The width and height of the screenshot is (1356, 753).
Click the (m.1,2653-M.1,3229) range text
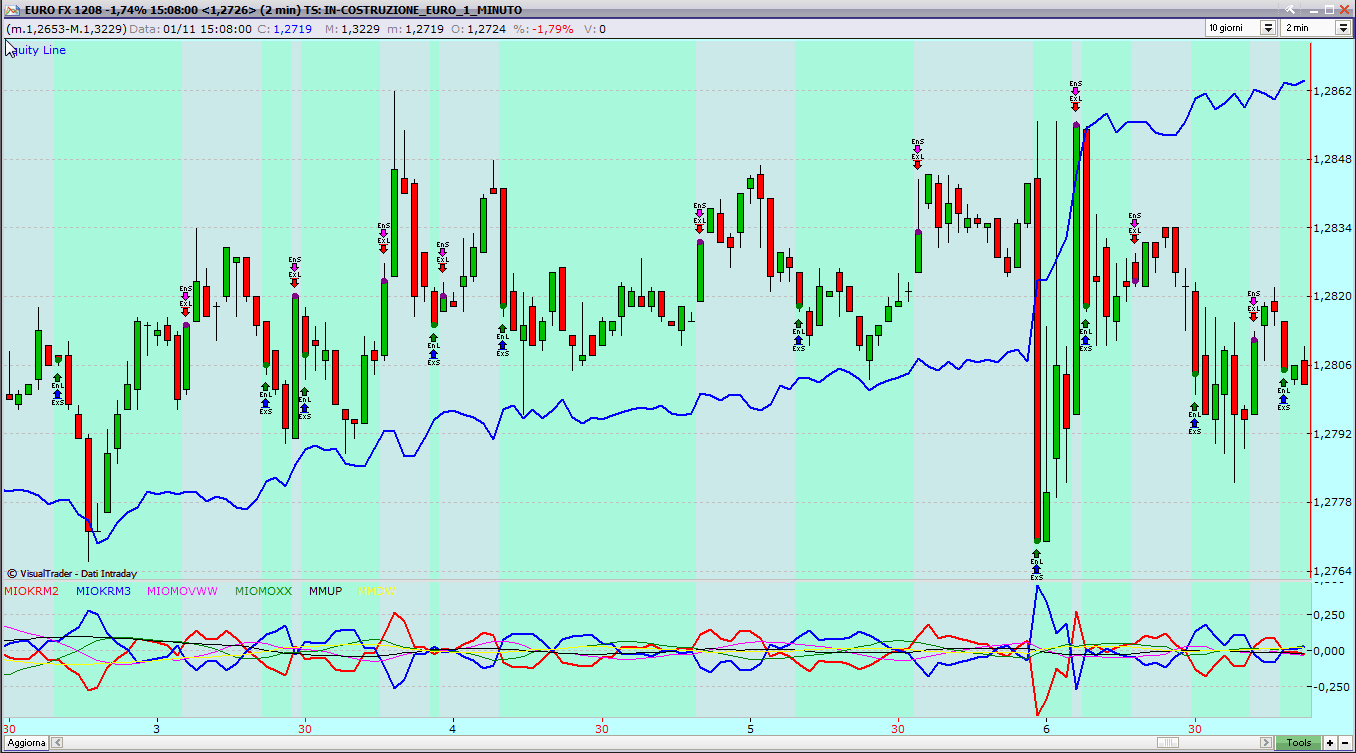coord(66,29)
